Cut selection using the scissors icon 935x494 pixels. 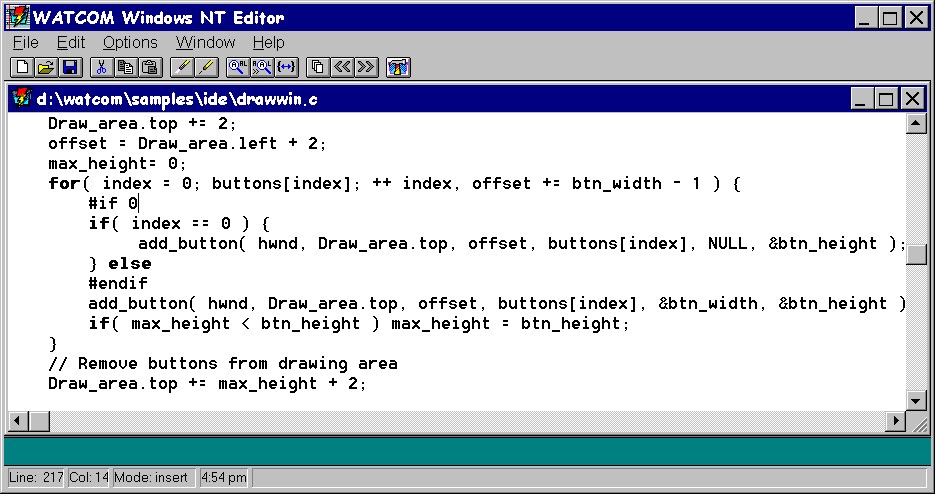(x=102, y=67)
